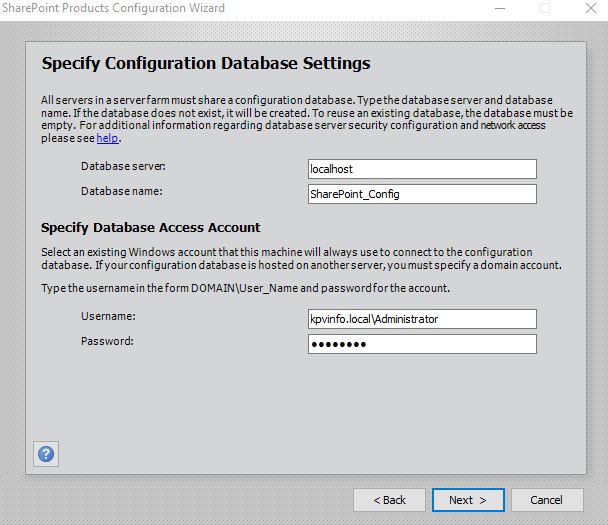608x525 pixels.
Task: Close the wizard window with X
Action: (x=591, y=8)
